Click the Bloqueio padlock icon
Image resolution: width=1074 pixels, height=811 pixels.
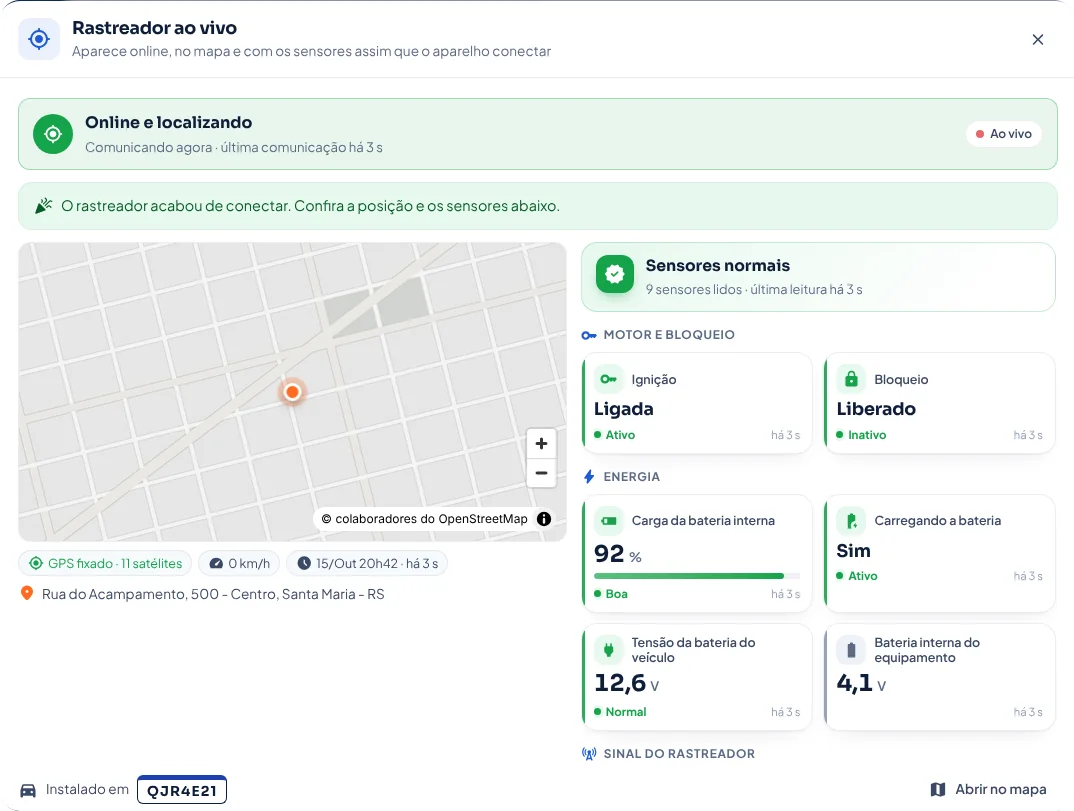click(x=851, y=379)
